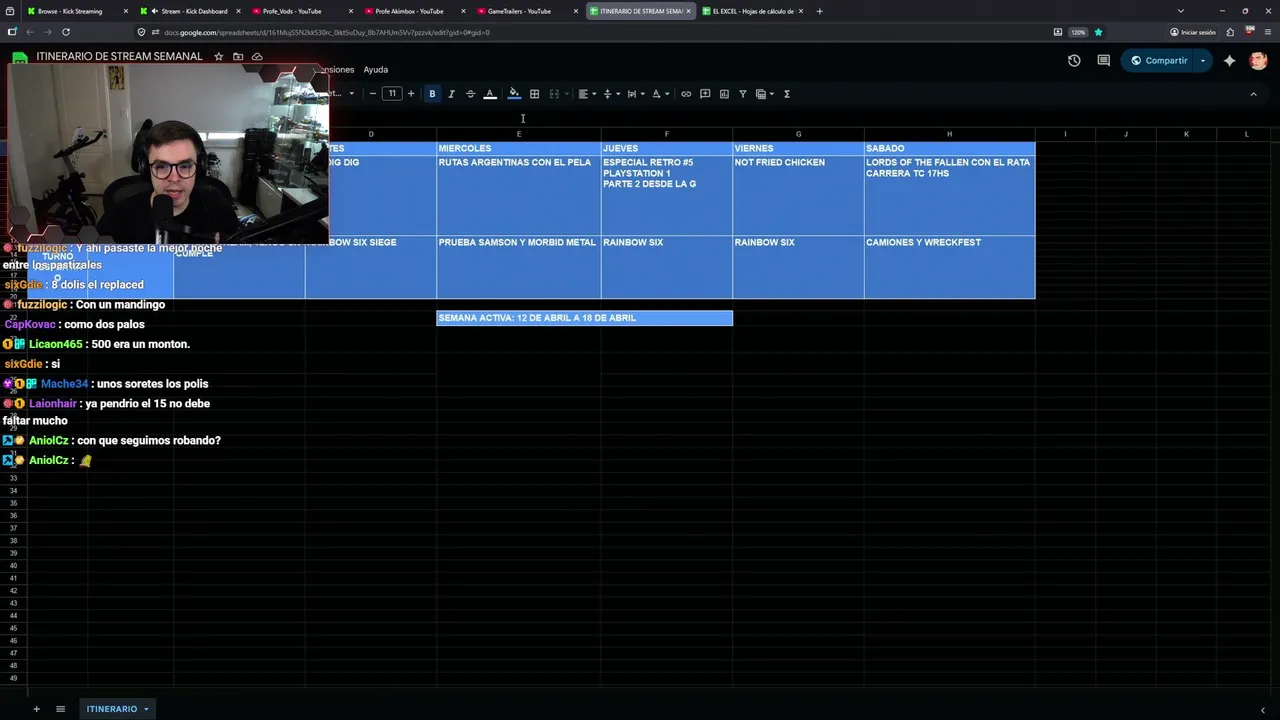Open the browser hamburger menu
The width and height of the screenshot is (1280, 720).
coord(1266,32)
